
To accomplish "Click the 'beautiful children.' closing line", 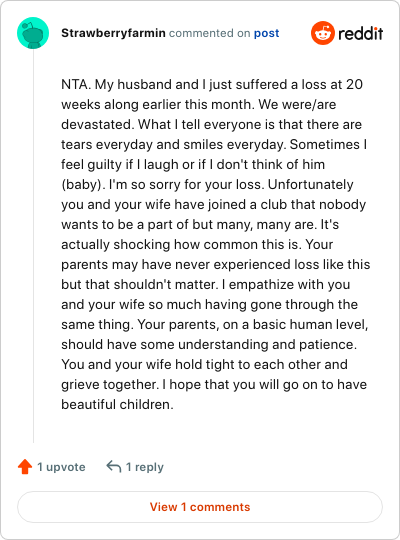I will (x=117, y=404).
